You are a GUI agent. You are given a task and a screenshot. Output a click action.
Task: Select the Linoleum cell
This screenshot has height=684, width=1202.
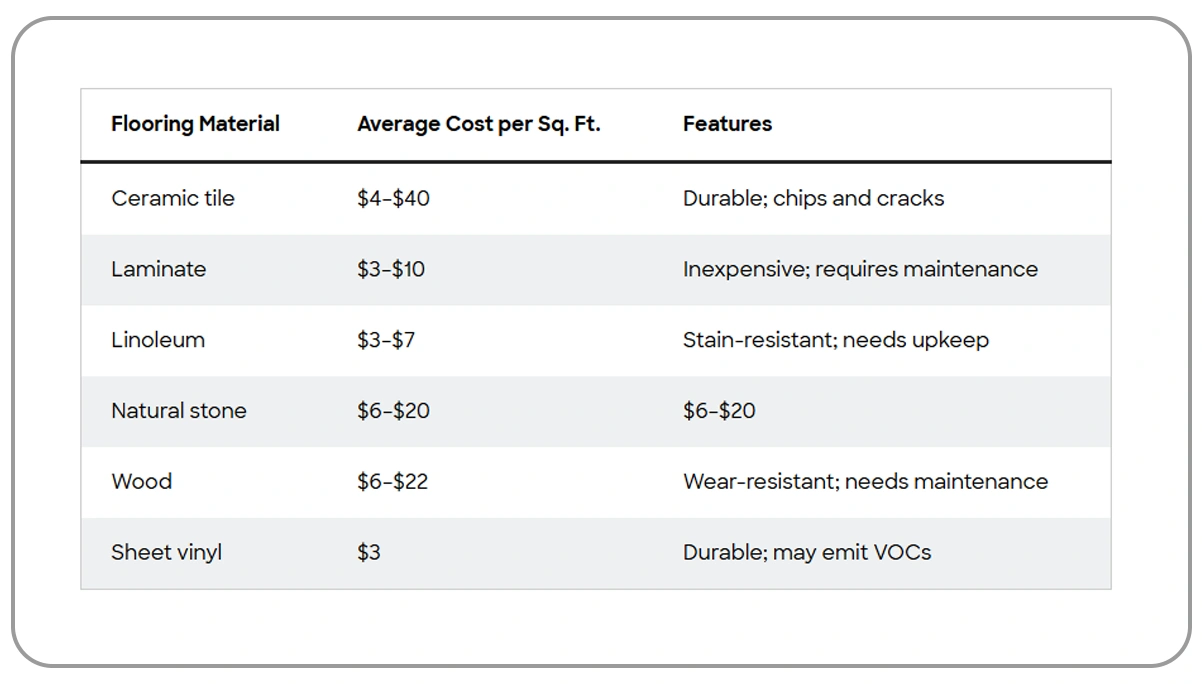[x=158, y=340]
